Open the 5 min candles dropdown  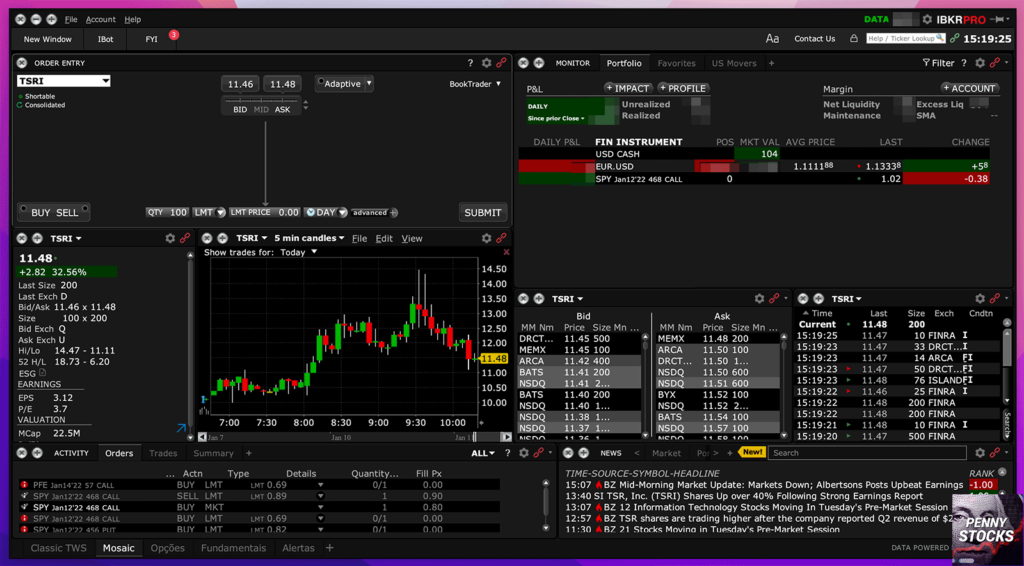[x=309, y=238]
